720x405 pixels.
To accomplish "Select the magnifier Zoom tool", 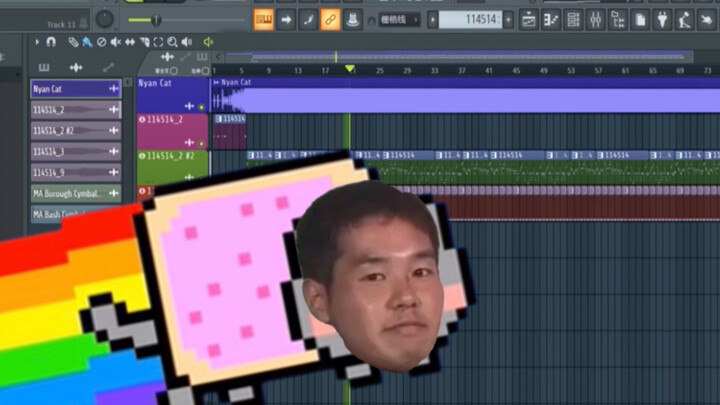I will (172, 42).
